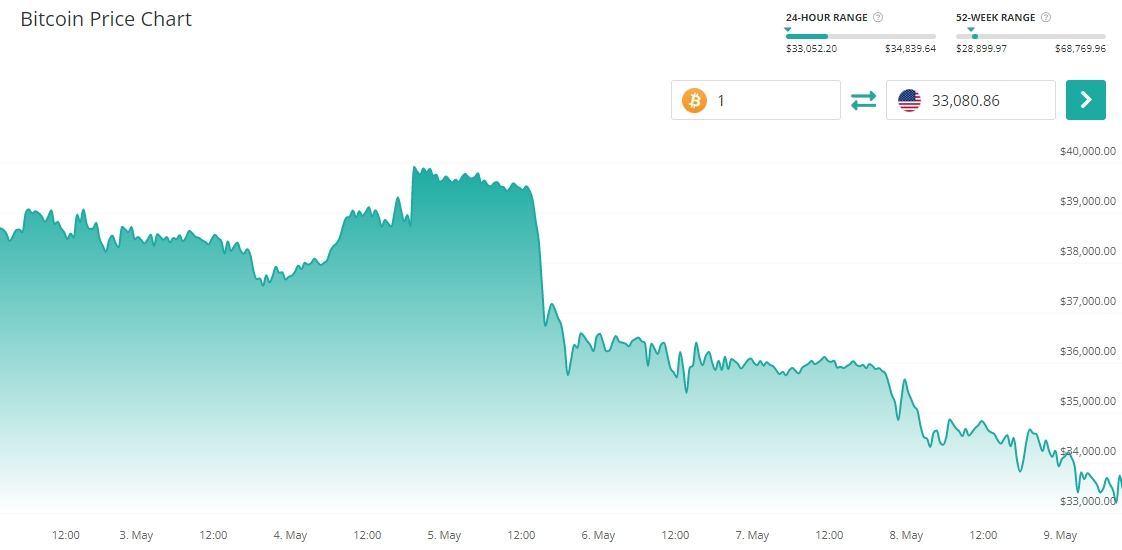This screenshot has width=1122, height=550.
Task: Click the 52-week high value $68,769.96
Action: click(1080, 48)
